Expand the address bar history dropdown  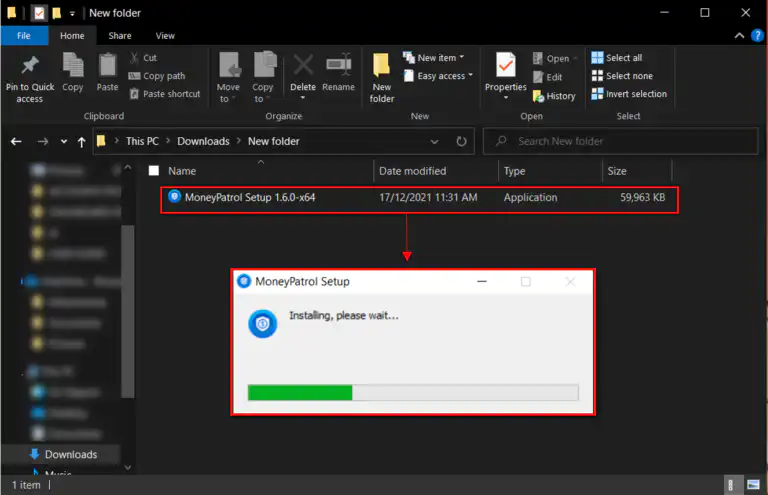[x=433, y=141]
